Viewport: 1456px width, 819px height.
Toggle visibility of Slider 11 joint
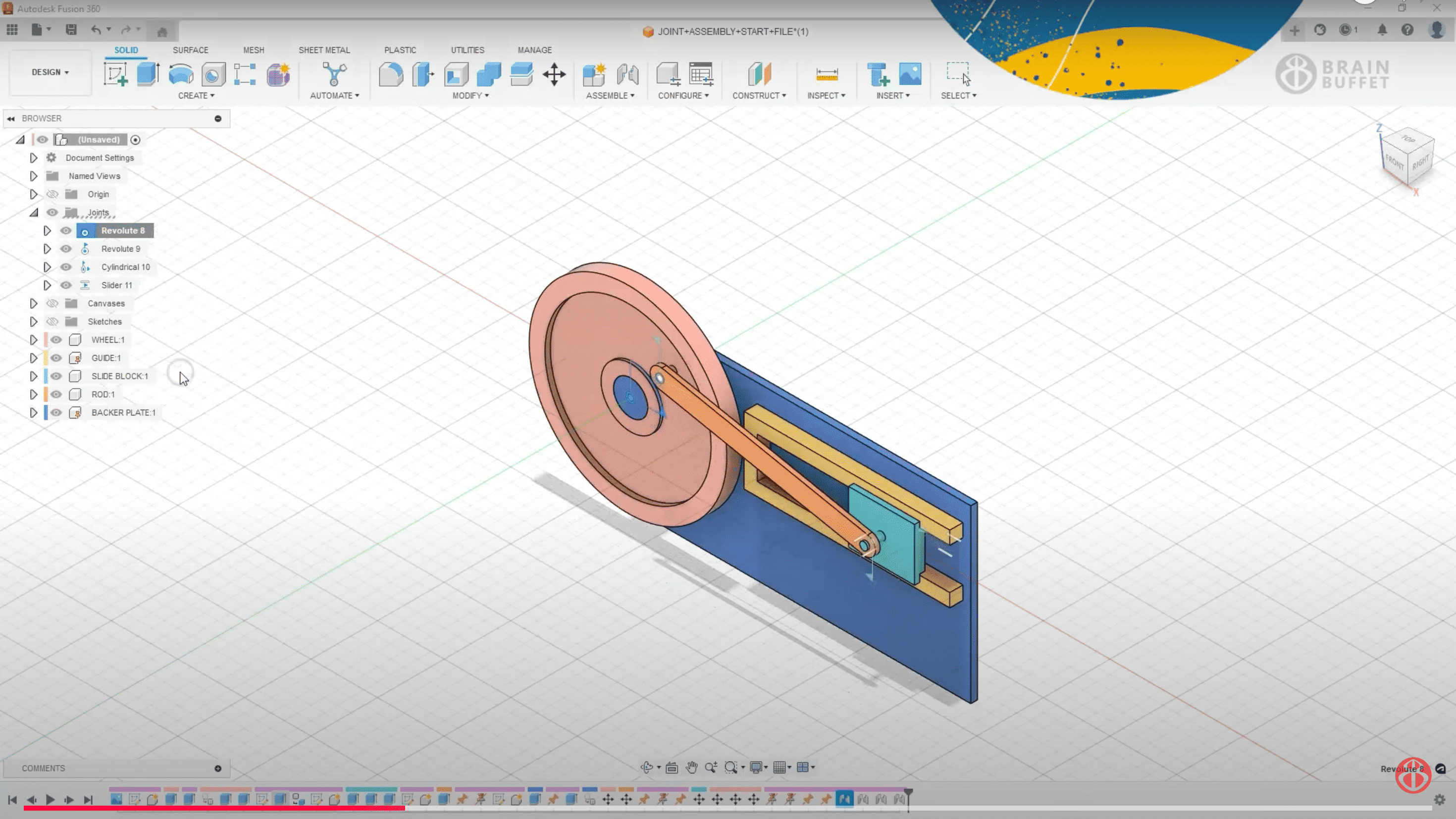tap(65, 285)
